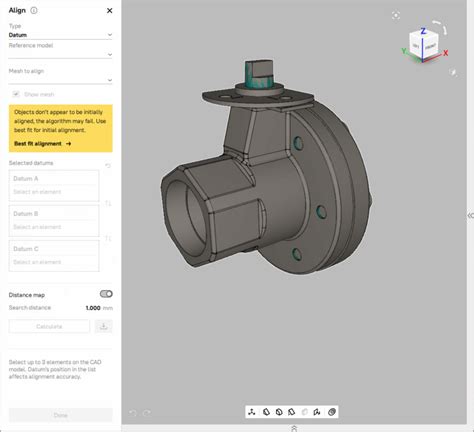Collapse the bottom panel chevron
Image resolution: width=474 pixels, height=432 pixels.
[294, 428]
